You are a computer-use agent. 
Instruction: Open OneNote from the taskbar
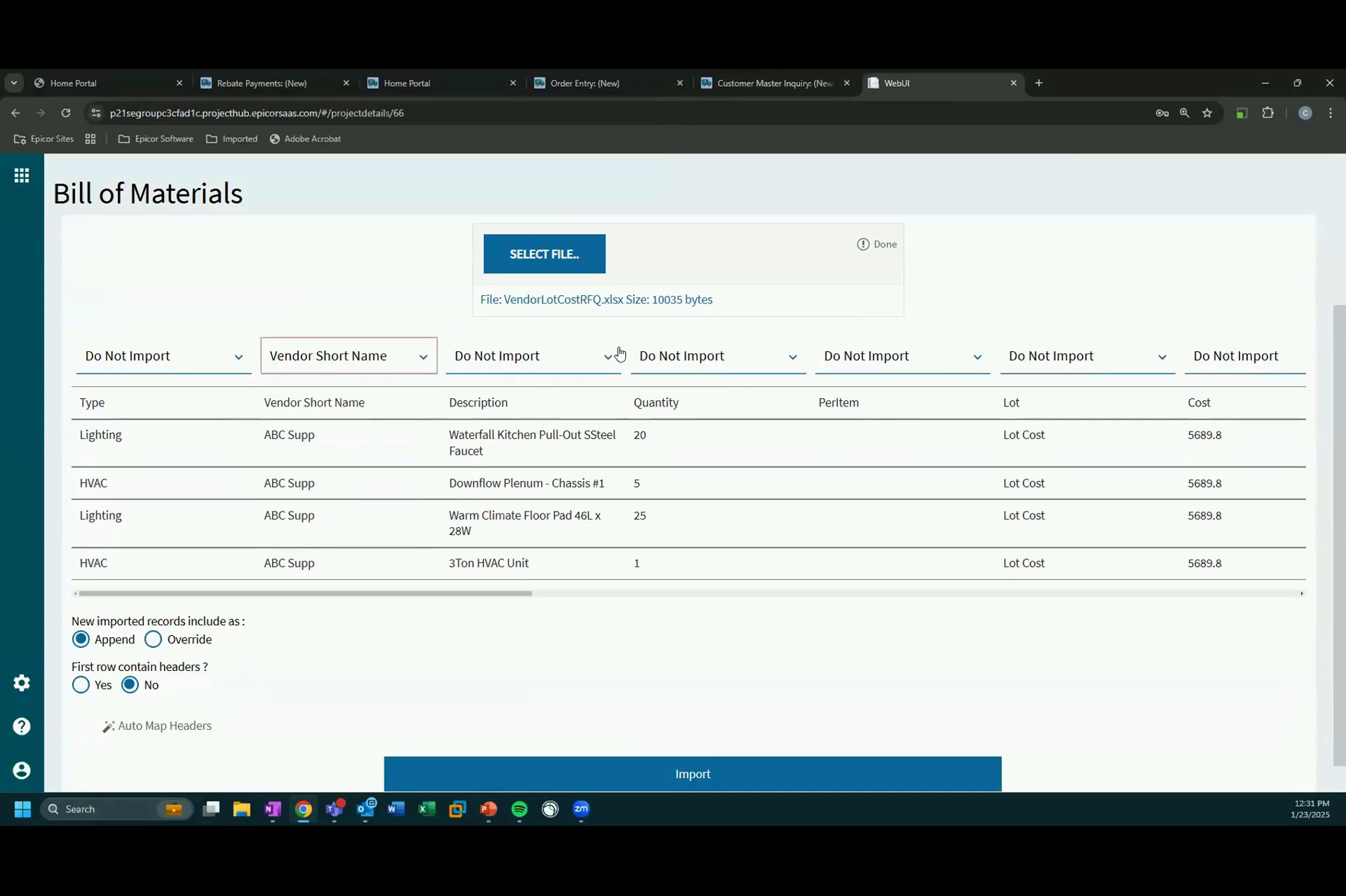273,809
